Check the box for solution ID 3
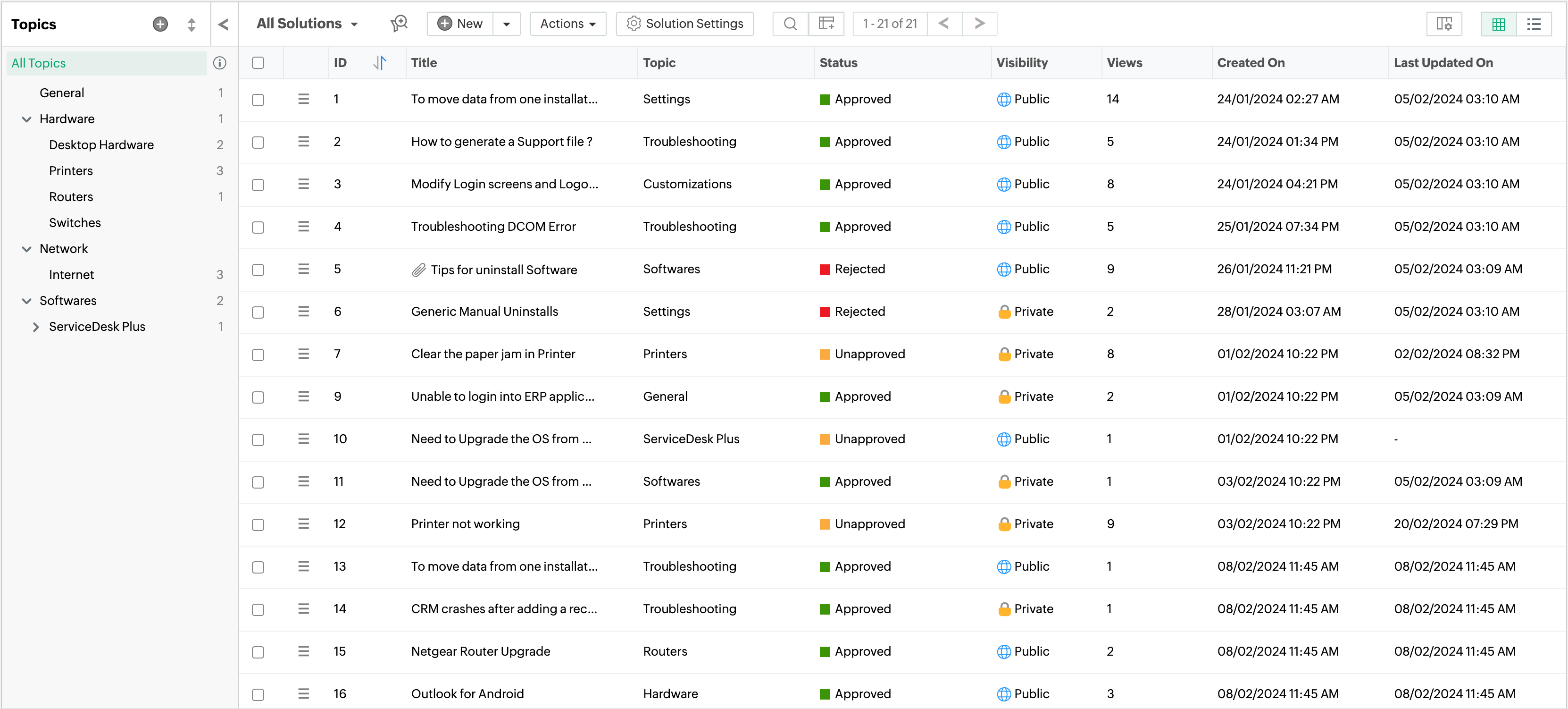The width and height of the screenshot is (1568, 709). click(x=258, y=185)
